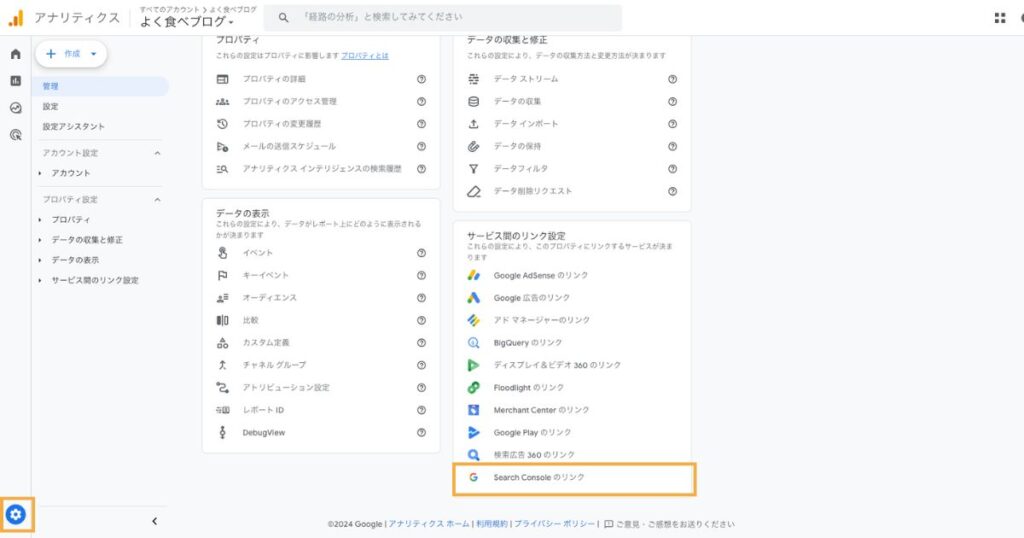The image size is (1024, 538).
Task: Open Floodlight のリンク
Action: (x=529, y=388)
